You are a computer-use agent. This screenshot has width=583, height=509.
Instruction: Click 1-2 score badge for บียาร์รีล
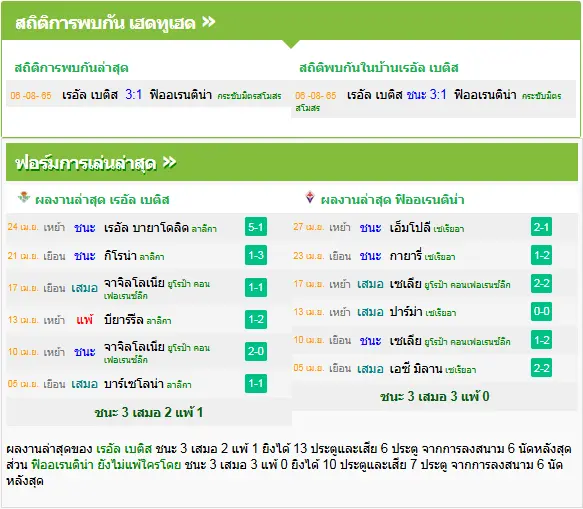256,319
